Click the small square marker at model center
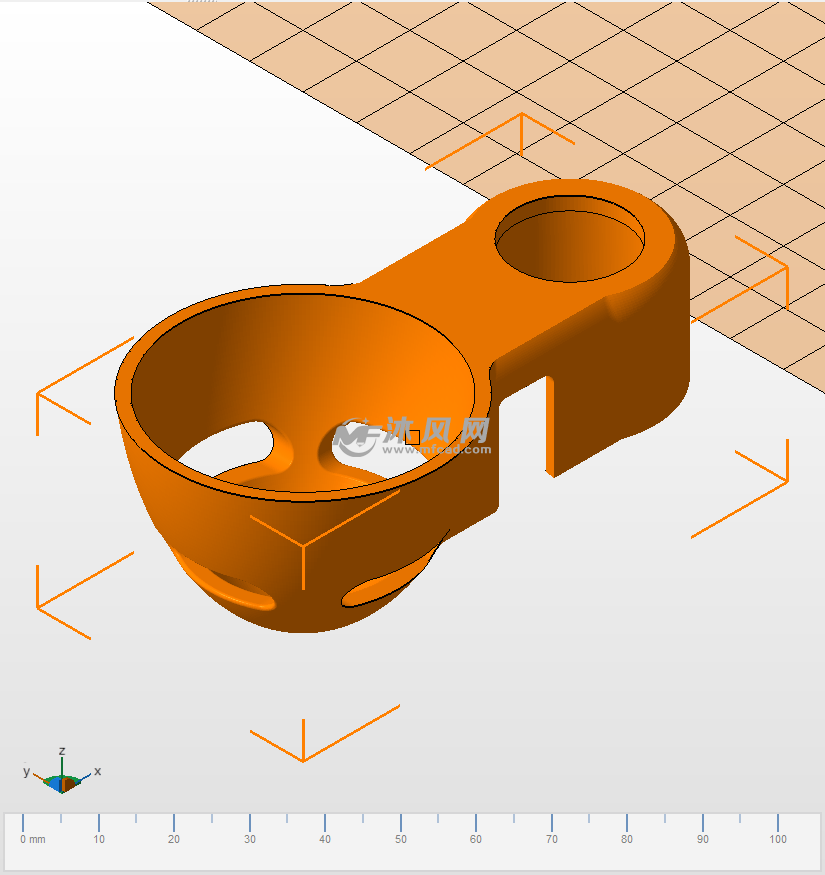 tap(412, 437)
